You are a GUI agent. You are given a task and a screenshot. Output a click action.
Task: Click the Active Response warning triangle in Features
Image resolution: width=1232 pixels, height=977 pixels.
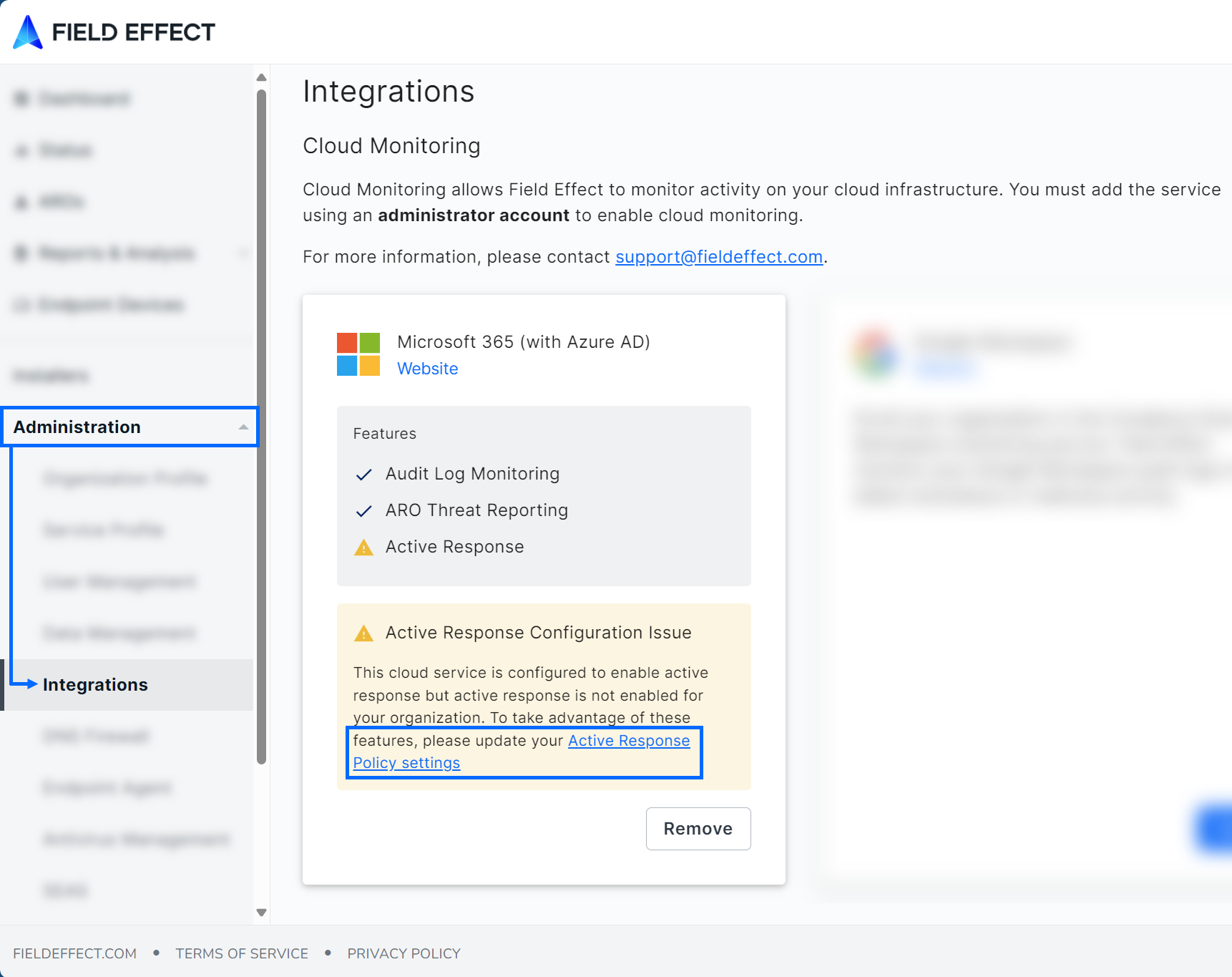click(x=363, y=548)
